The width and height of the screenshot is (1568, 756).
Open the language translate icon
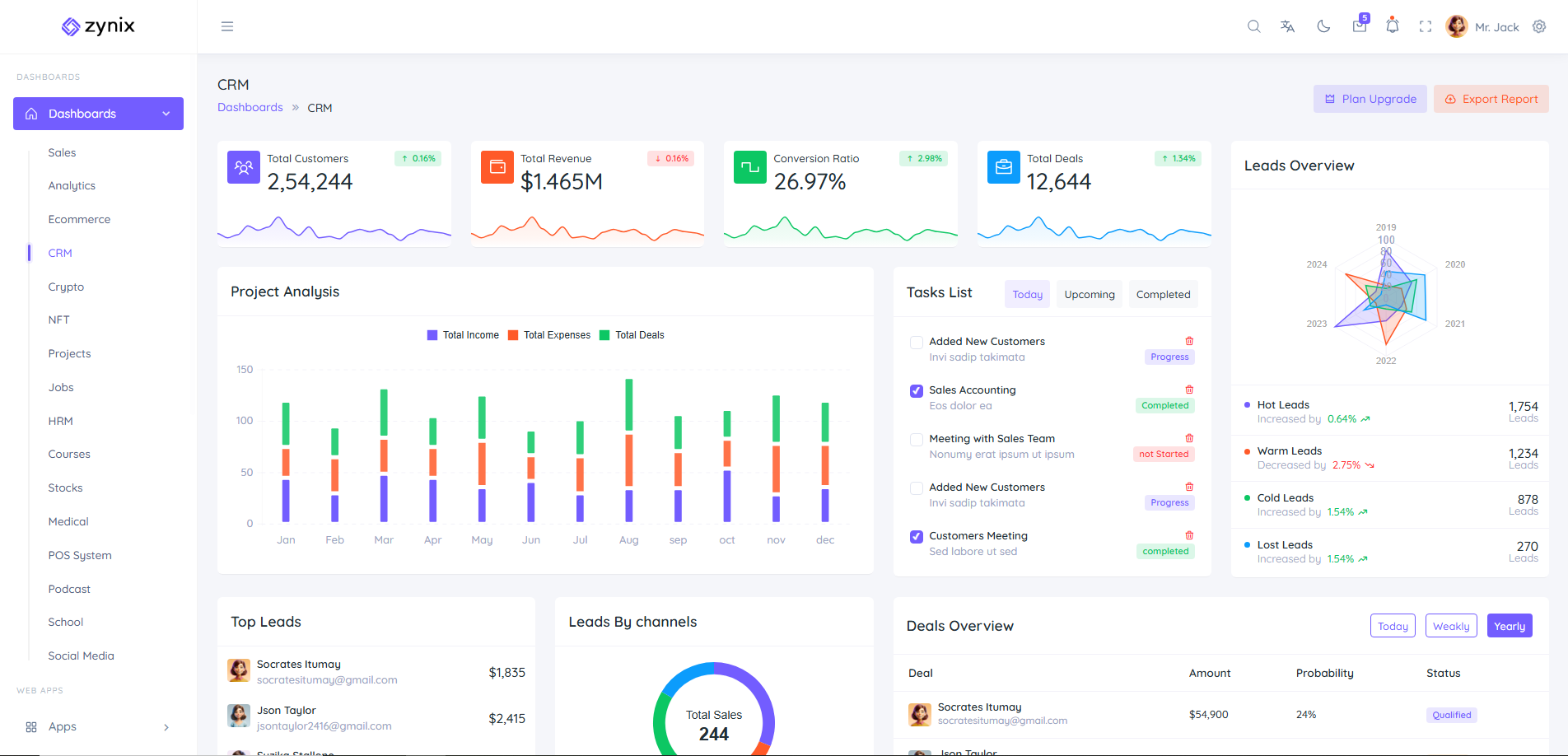1287,26
